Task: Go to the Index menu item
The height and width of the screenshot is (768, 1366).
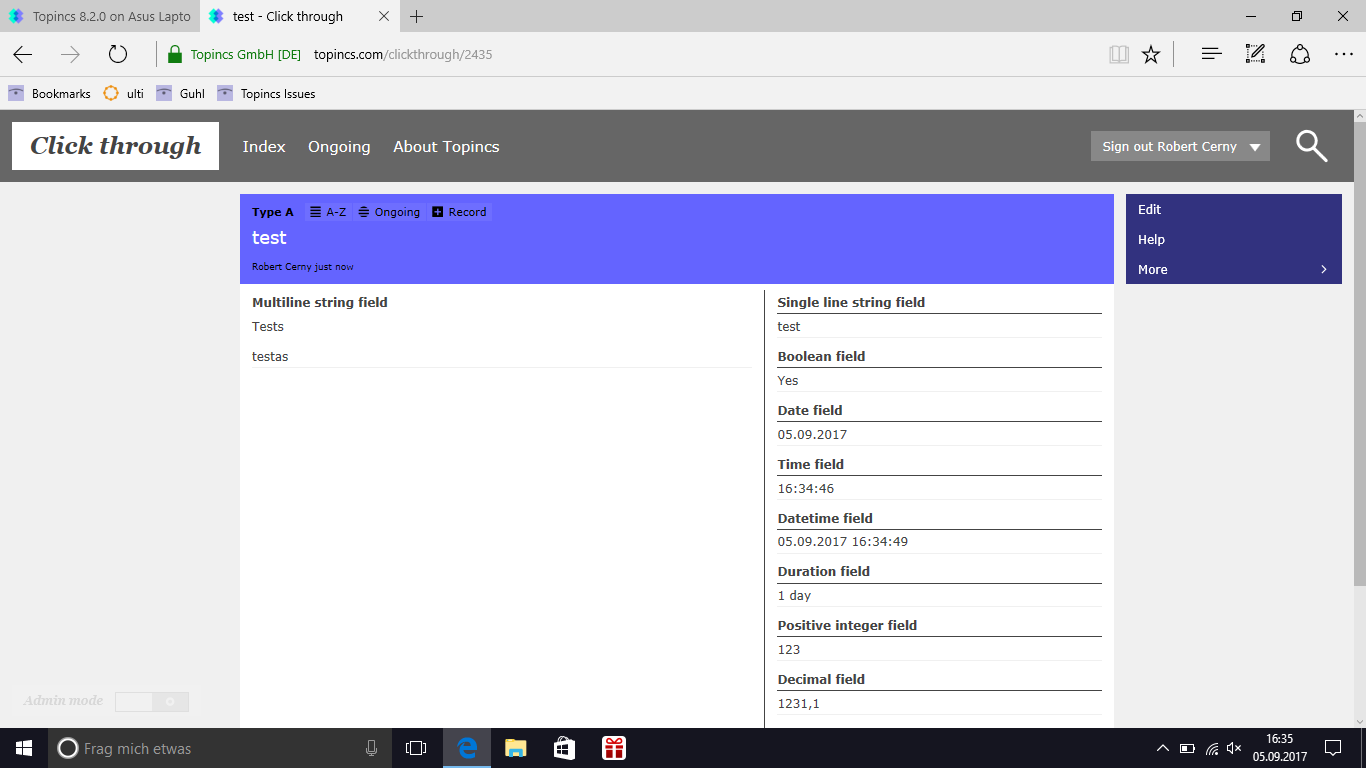Action: pyautogui.click(x=264, y=146)
